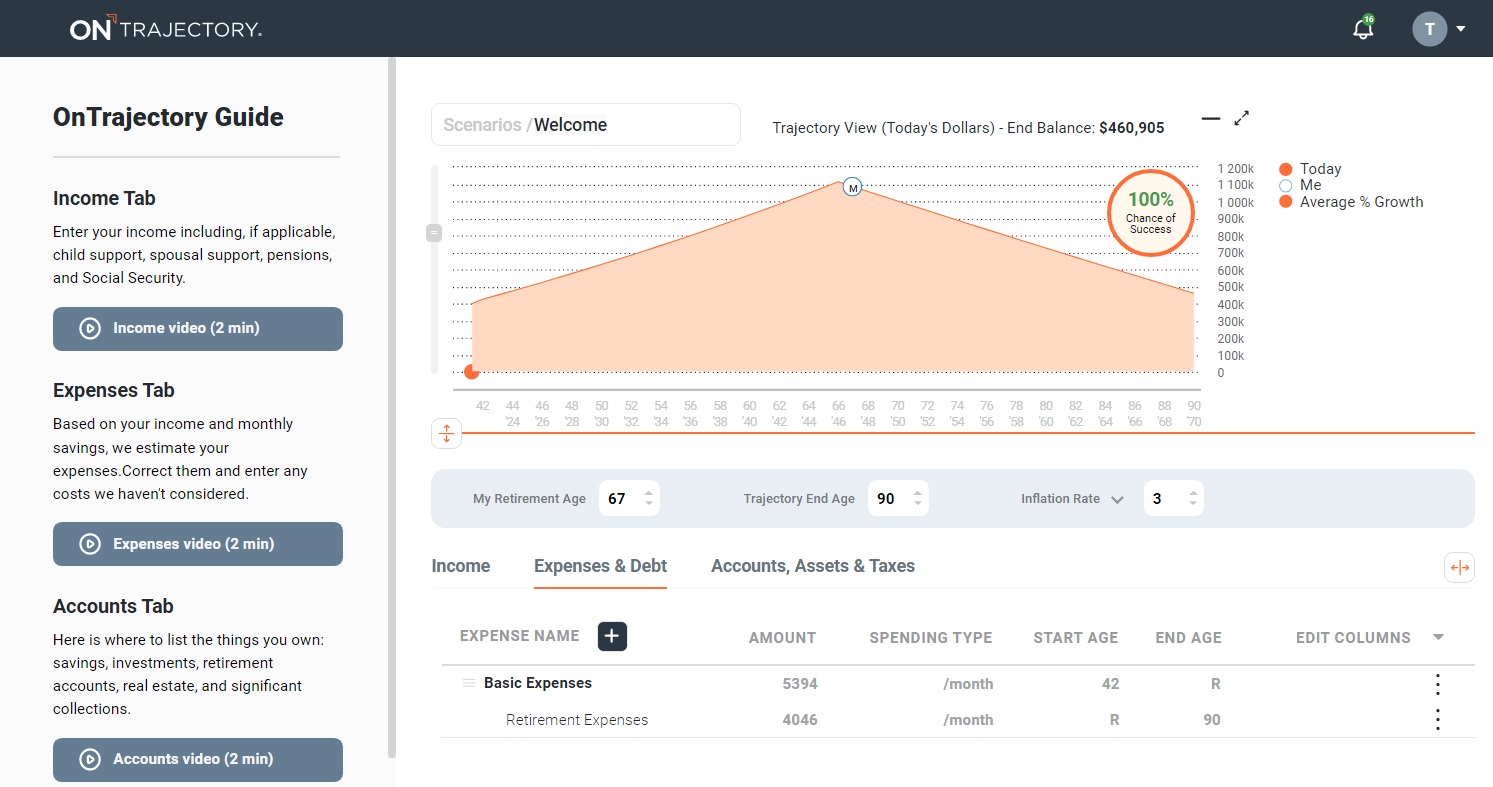Click the OnTrajectory logo
1493x787 pixels.
point(166,29)
